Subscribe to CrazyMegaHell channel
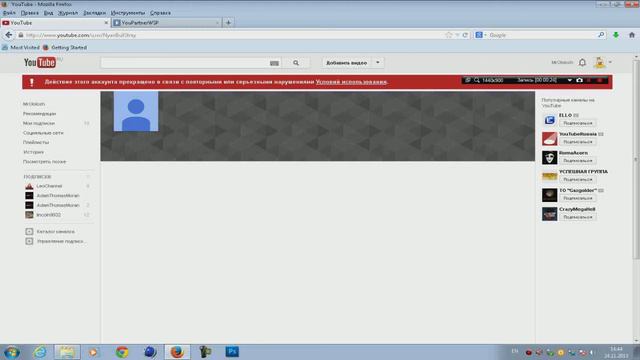Viewport: 640px width, 360px height. pyautogui.click(x=578, y=217)
